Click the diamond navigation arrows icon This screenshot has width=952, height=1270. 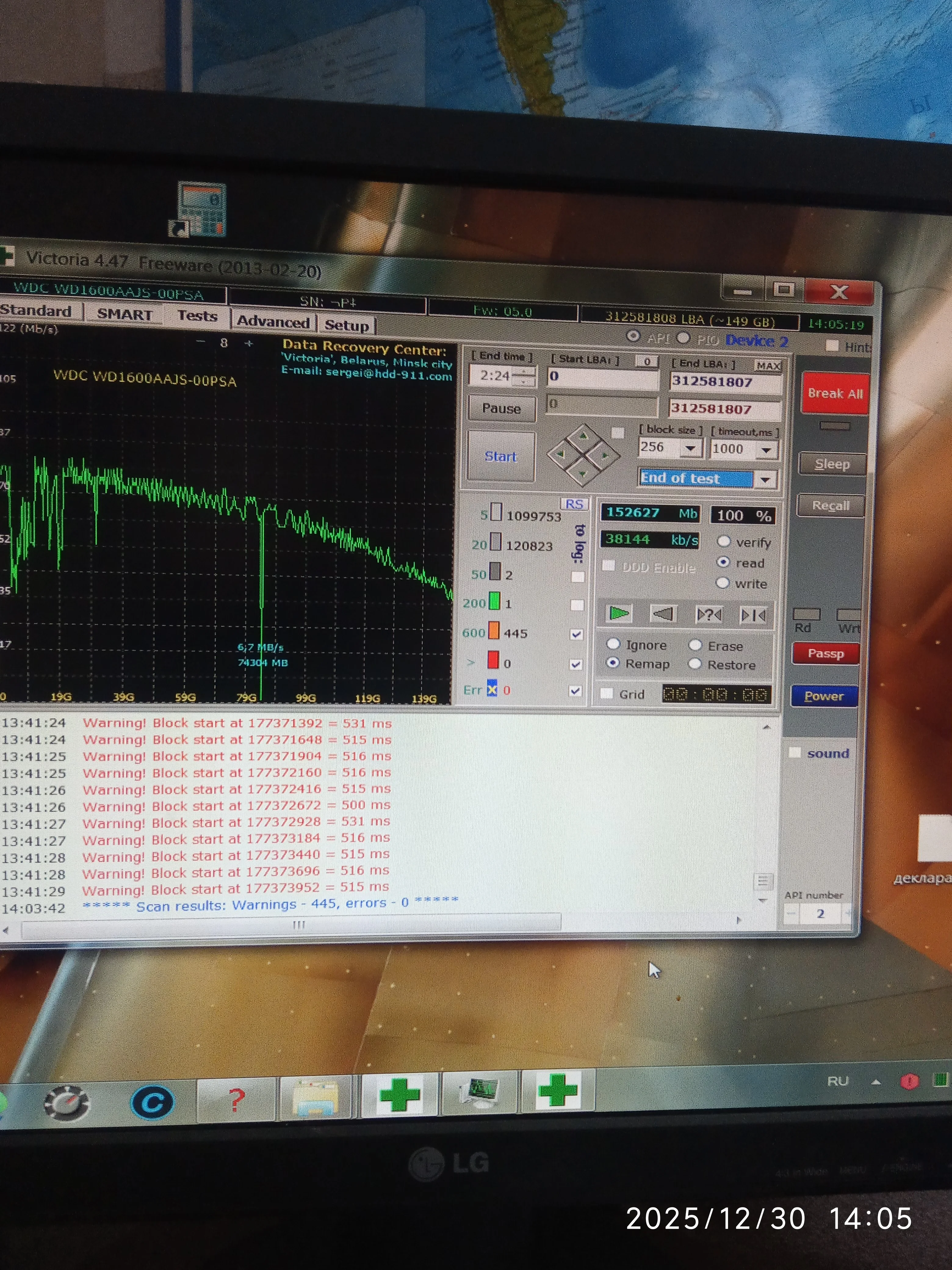click(x=583, y=455)
